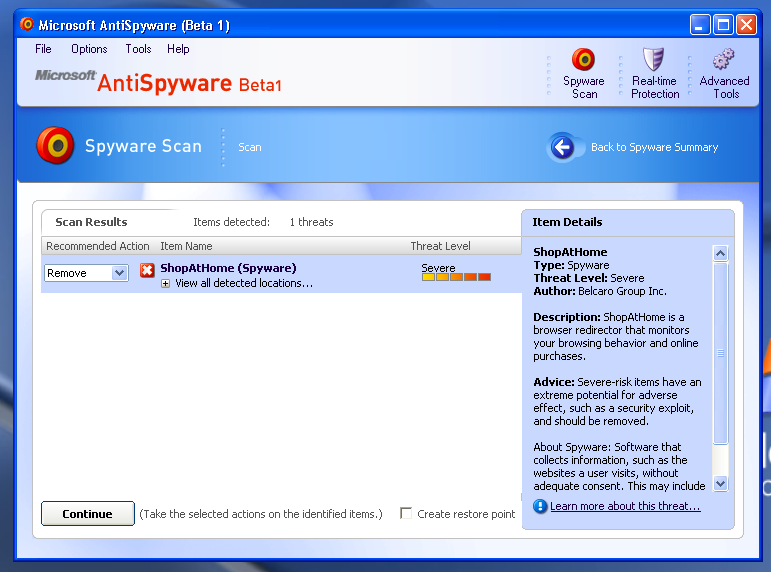The width and height of the screenshot is (771, 572).
Task: Click Author: Belcaro Group Inc. text
Action: tap(600, 291)
